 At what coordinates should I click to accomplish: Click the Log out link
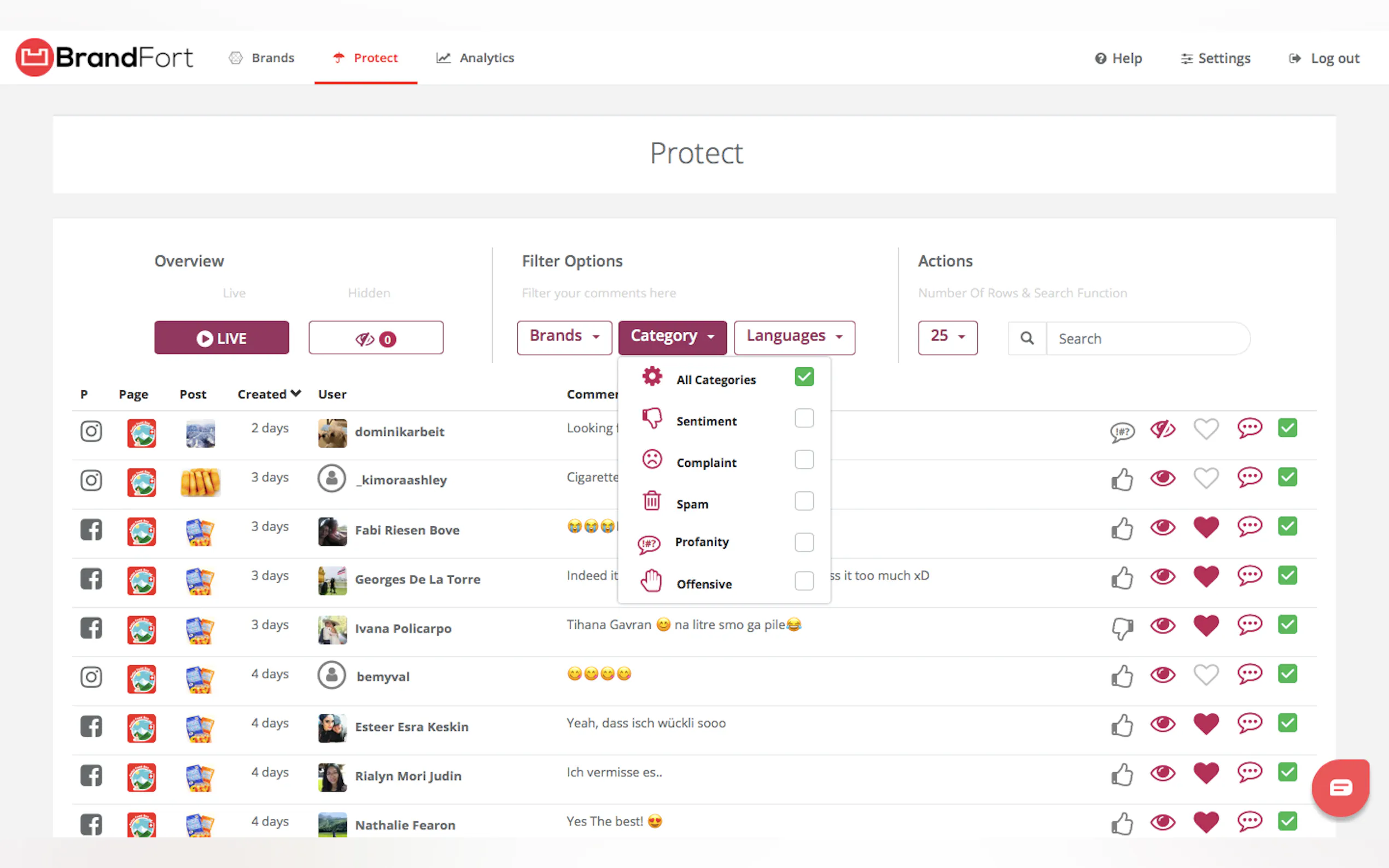pos(1323,58)
